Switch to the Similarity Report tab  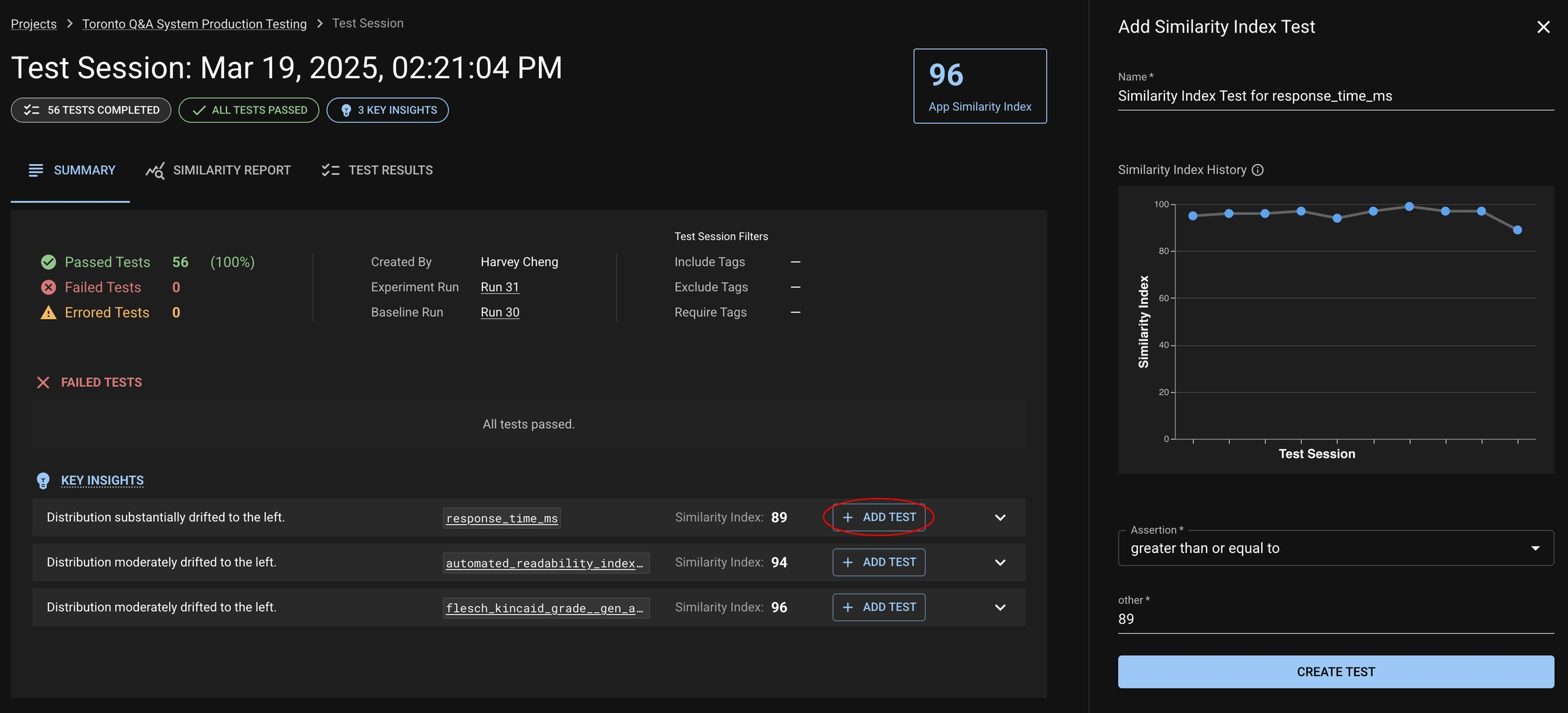(x=218, y=170)
